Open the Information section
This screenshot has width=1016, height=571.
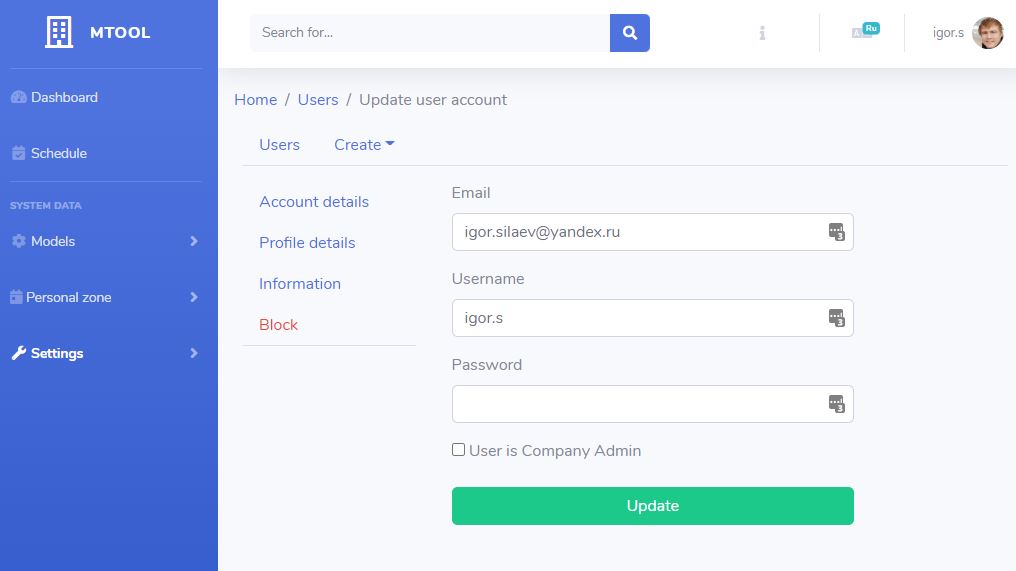coord(300,283)
